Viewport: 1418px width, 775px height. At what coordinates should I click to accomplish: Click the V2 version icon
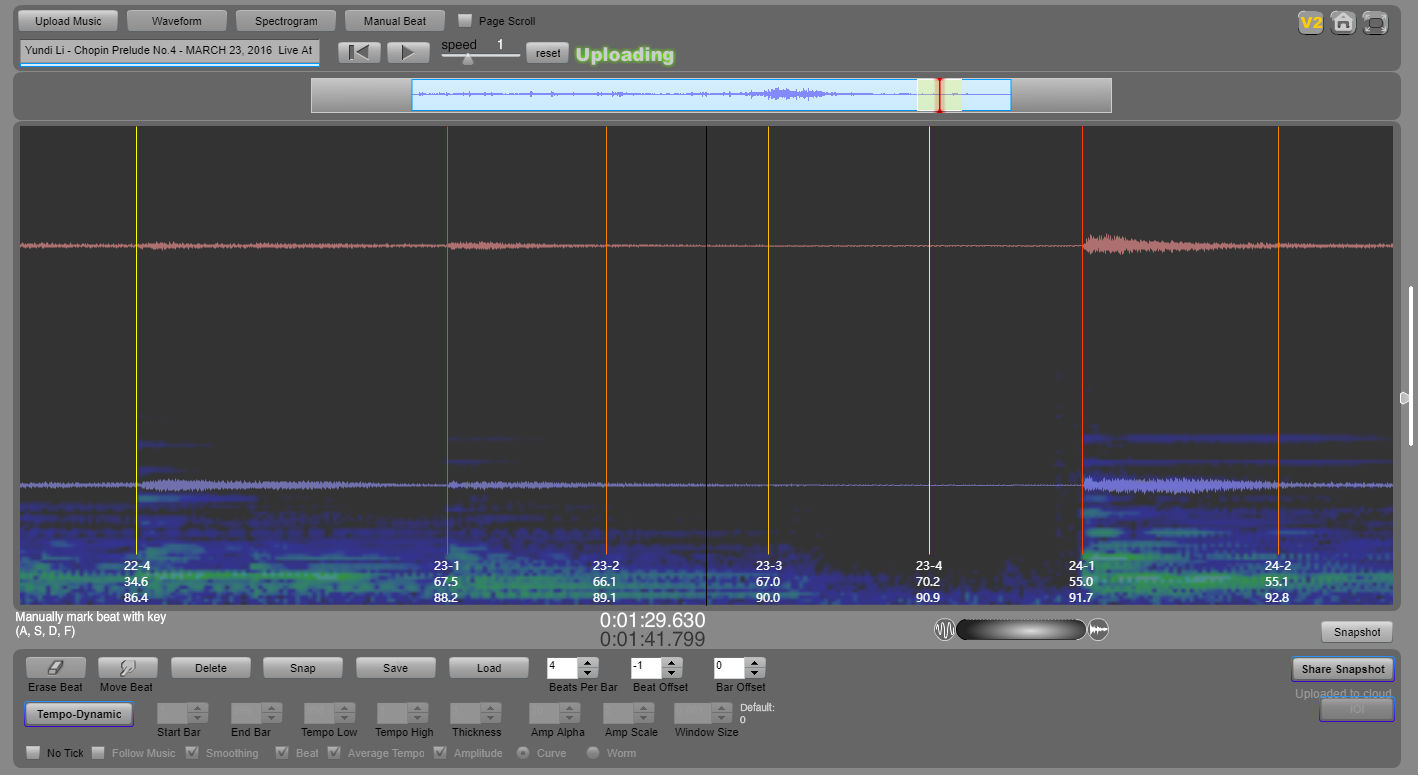(x=1310, y=23)
